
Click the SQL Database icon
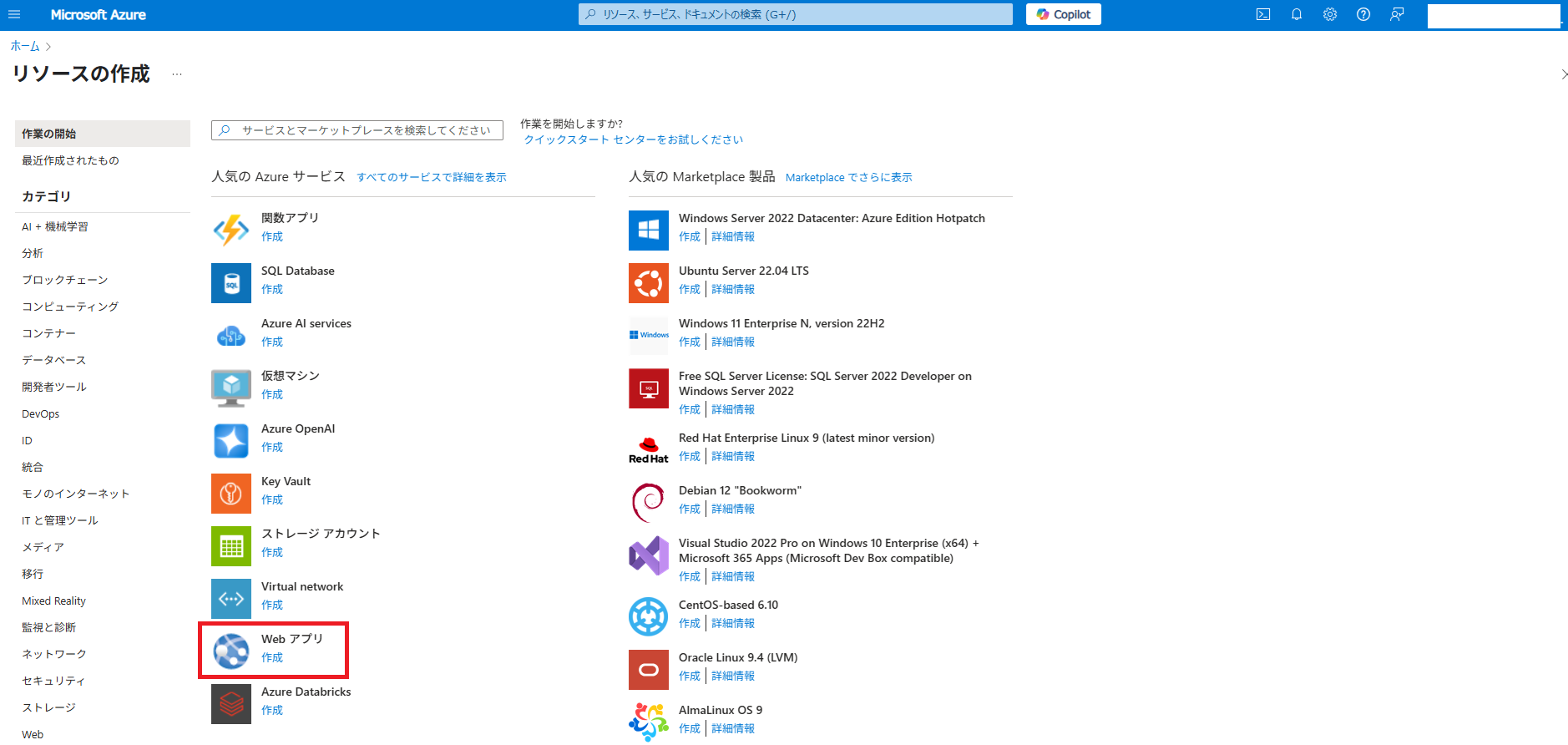231,282
